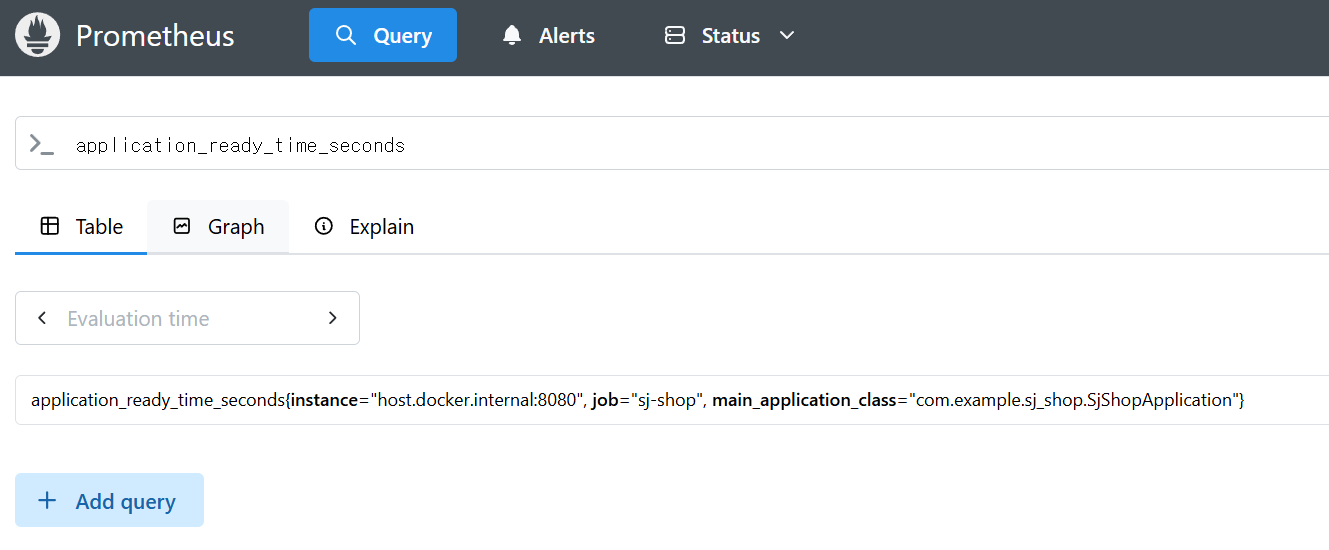
Task: Switch to the Table tab
Action: pyautogui.click(x=81, y=227)
